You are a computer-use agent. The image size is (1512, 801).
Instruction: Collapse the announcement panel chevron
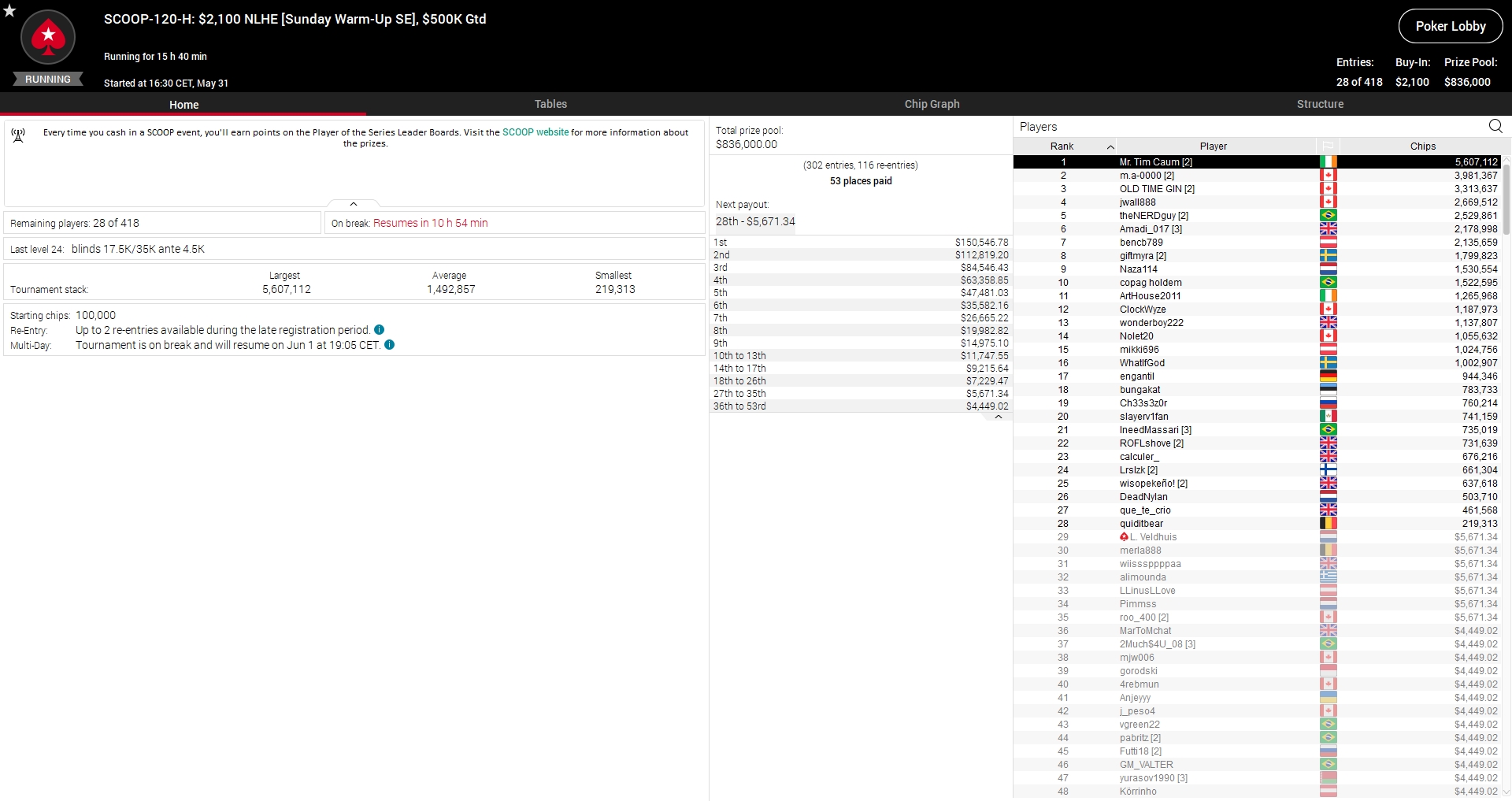point(354,204)
